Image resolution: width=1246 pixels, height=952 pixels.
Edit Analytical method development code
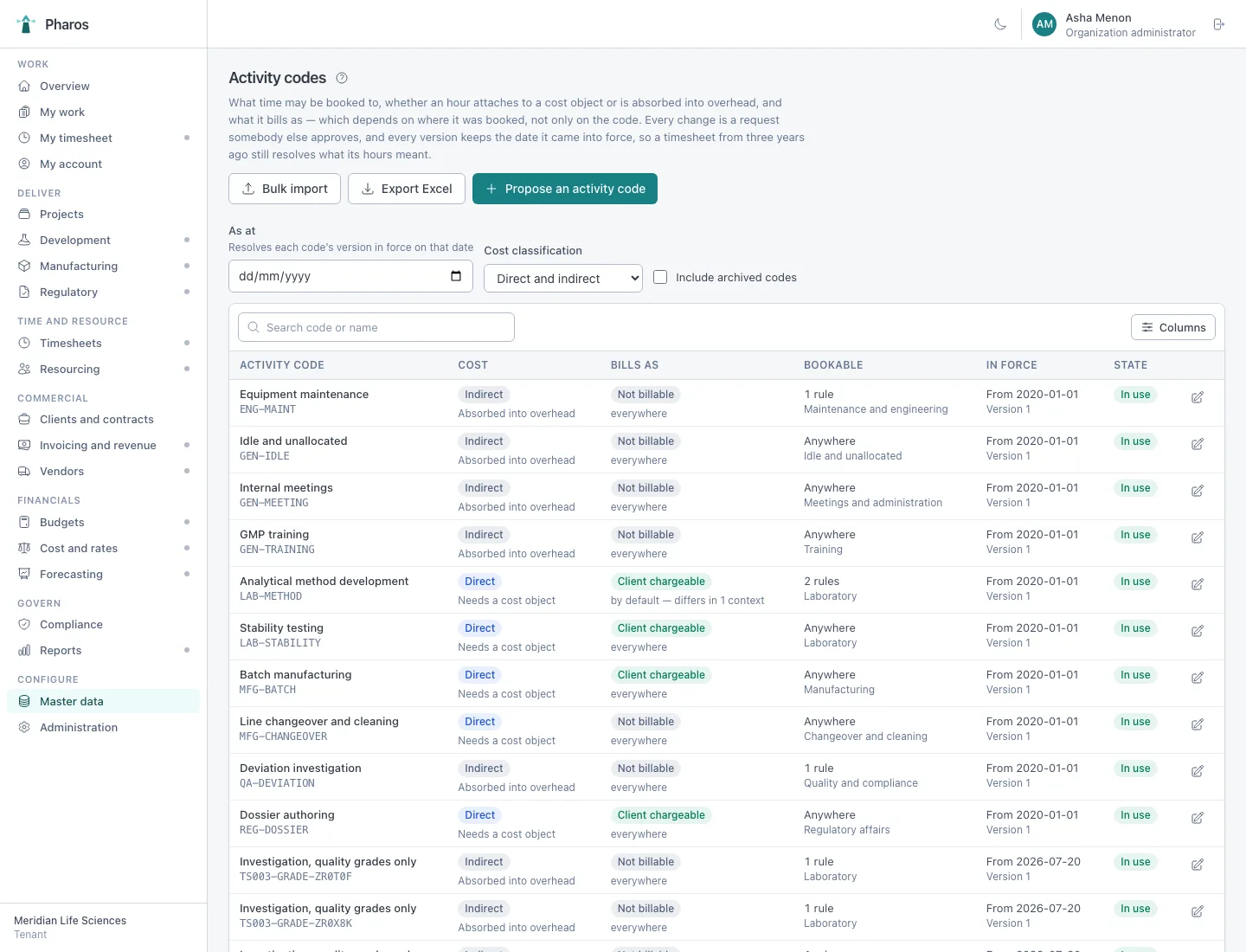(1198, 584)
